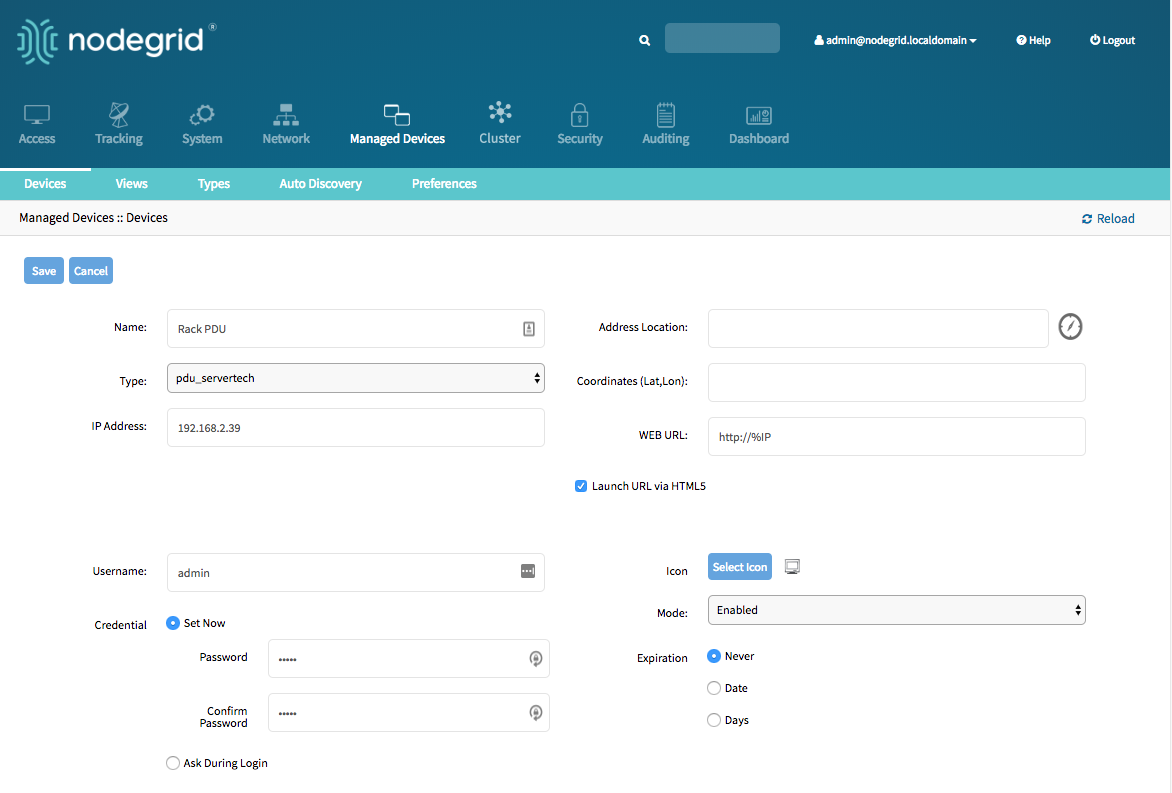Click the key icon in Confirm Password field

coord(535,712)
